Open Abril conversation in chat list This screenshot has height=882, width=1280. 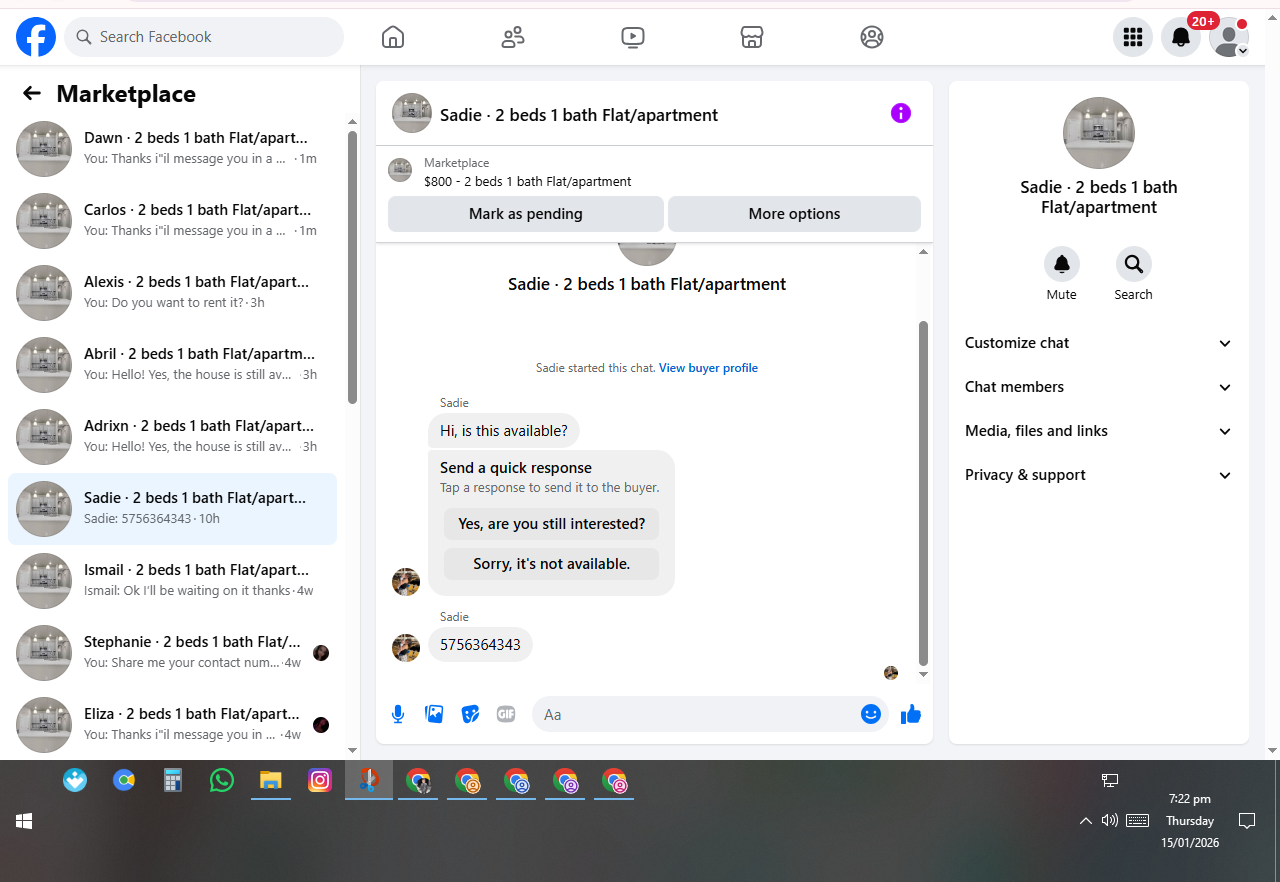coord(173,365)
